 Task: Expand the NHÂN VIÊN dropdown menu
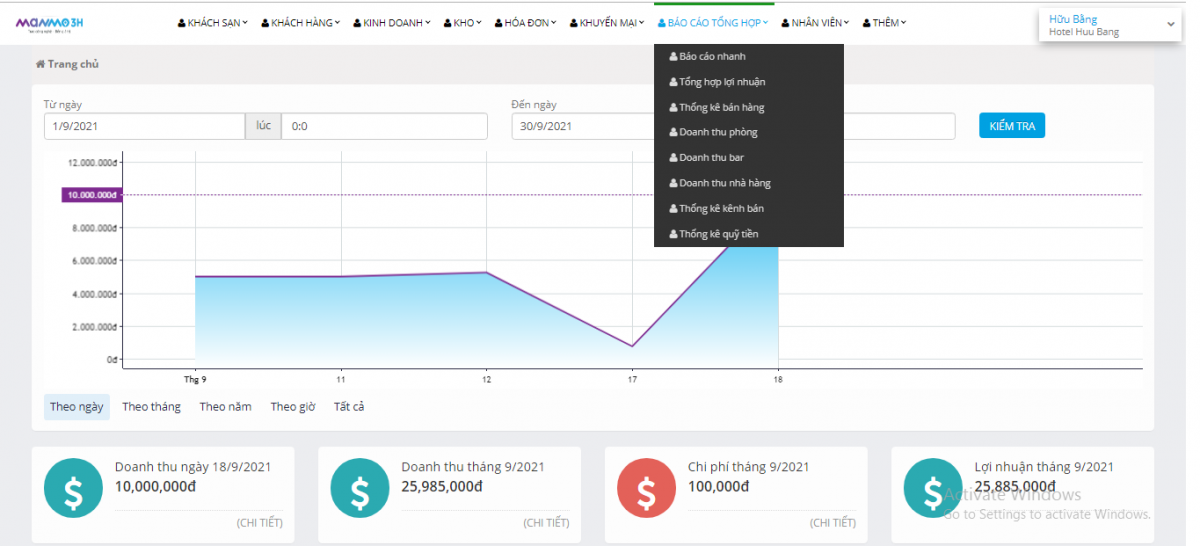tap(815, 23)
